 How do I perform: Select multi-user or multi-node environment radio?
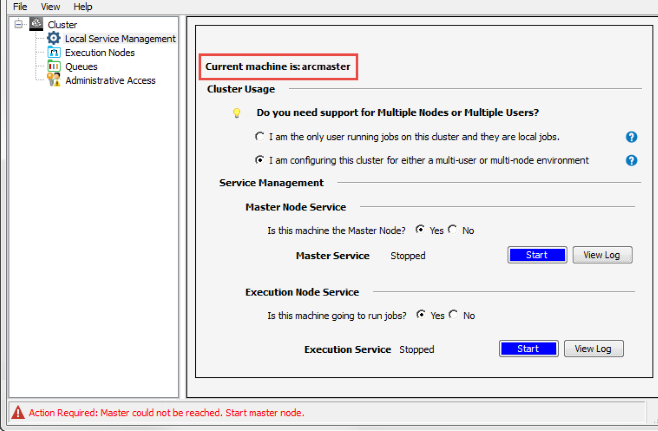click(260, 160)
